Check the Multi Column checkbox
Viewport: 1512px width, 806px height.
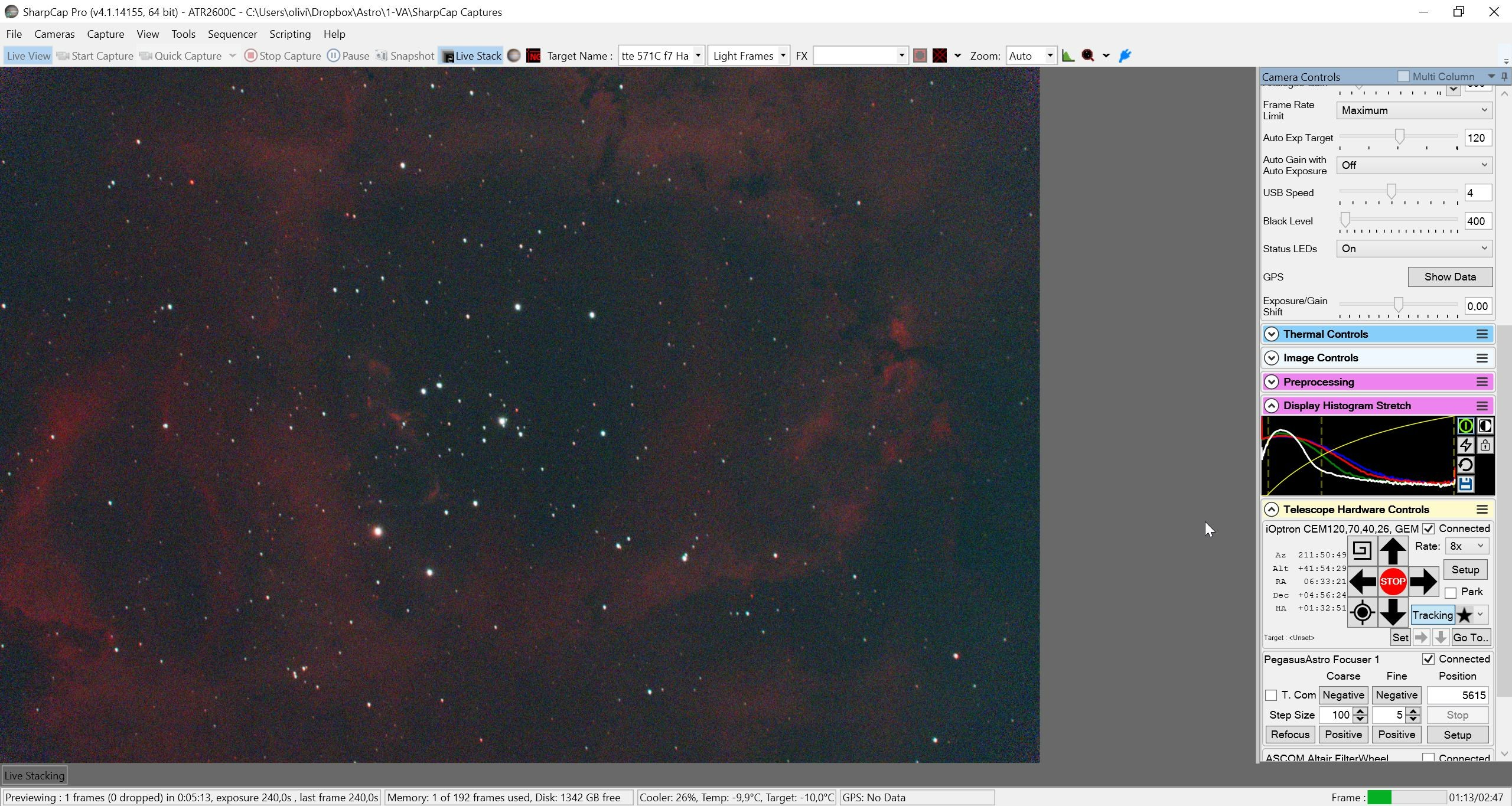[1403, 76]
